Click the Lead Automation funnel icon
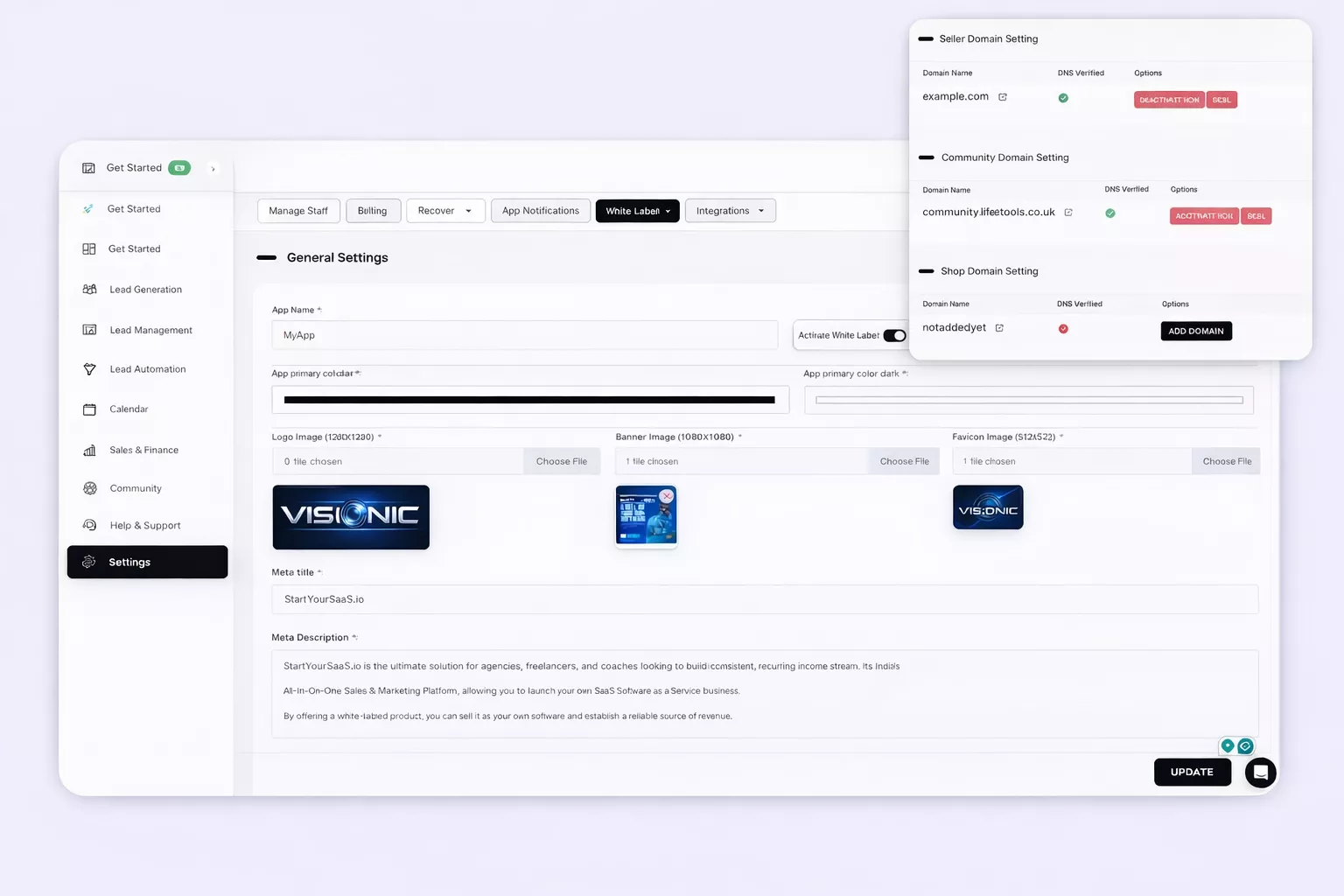The height and width of the screenshot is (896, 1344). tap(89, 369)
